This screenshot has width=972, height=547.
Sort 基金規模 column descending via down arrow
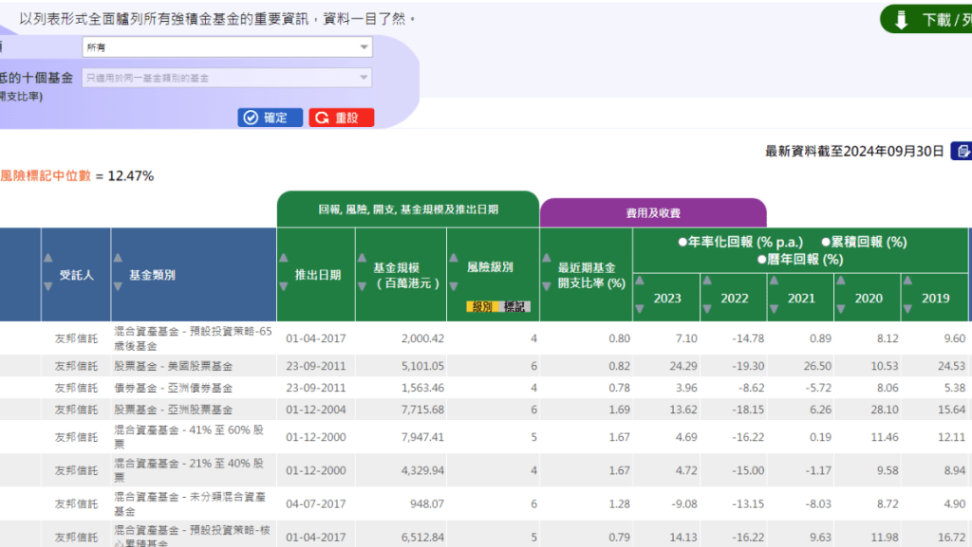pyautogui.click(x=363, y=287)
